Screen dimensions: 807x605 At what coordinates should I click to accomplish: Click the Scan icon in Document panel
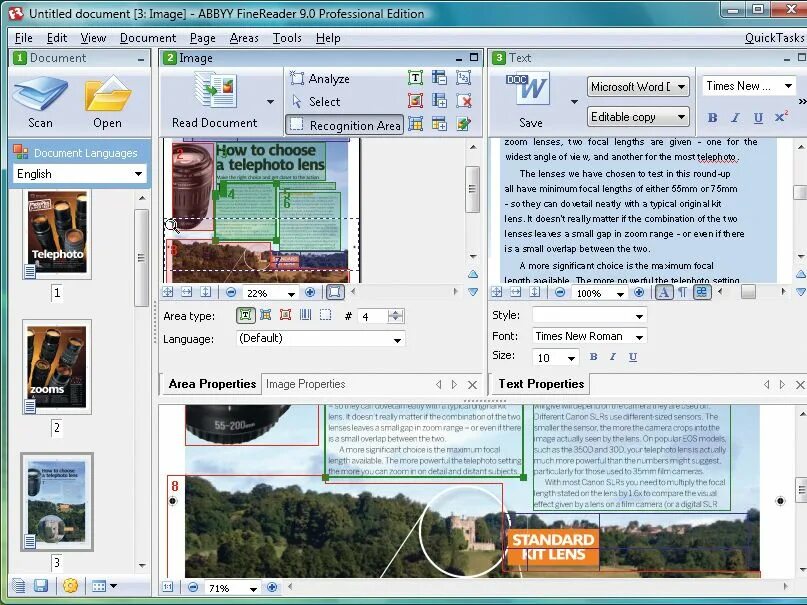(x=40, y=94)
